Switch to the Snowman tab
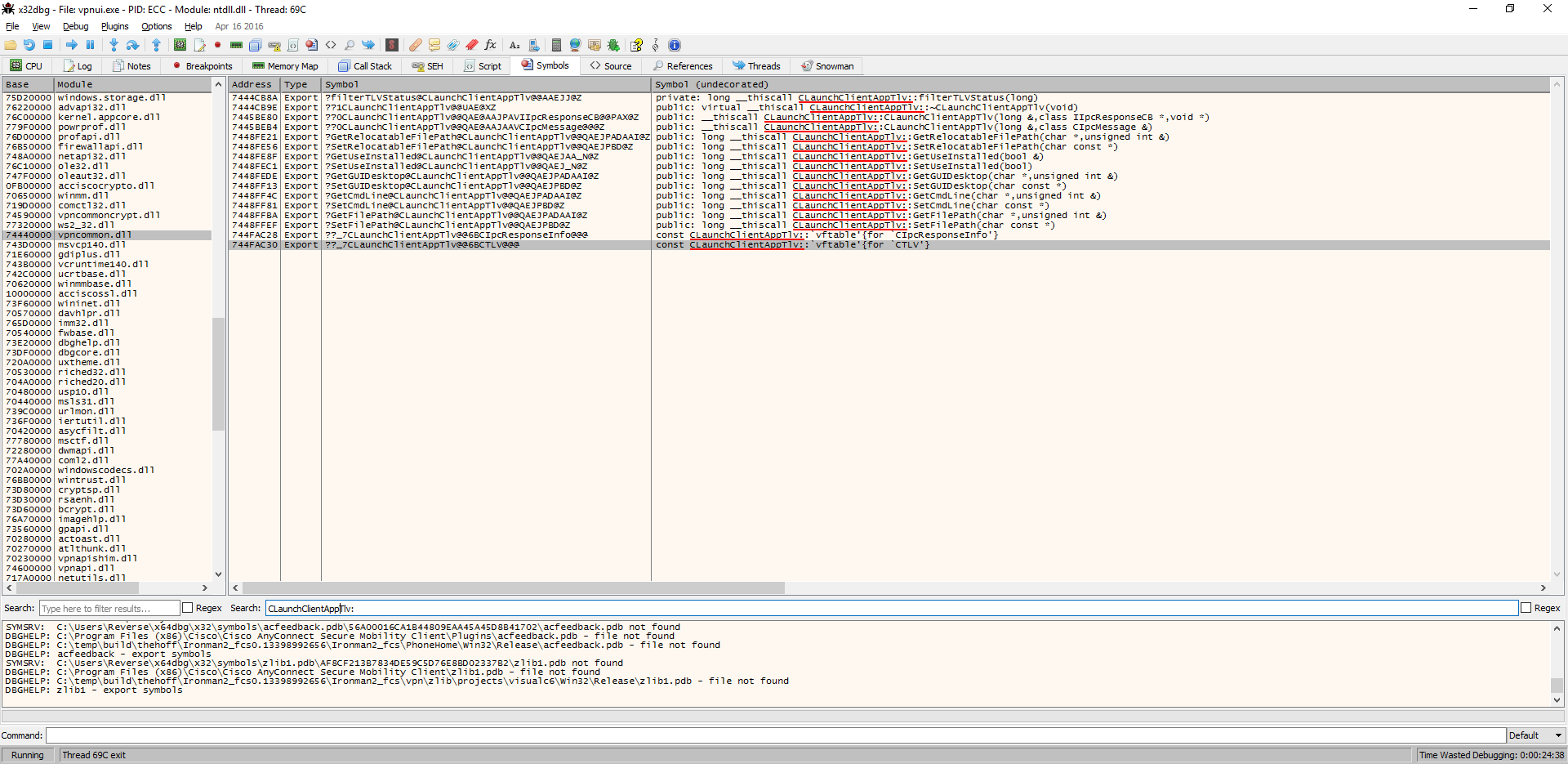This screenshot has height=764, width=1568. click(827, 66)
